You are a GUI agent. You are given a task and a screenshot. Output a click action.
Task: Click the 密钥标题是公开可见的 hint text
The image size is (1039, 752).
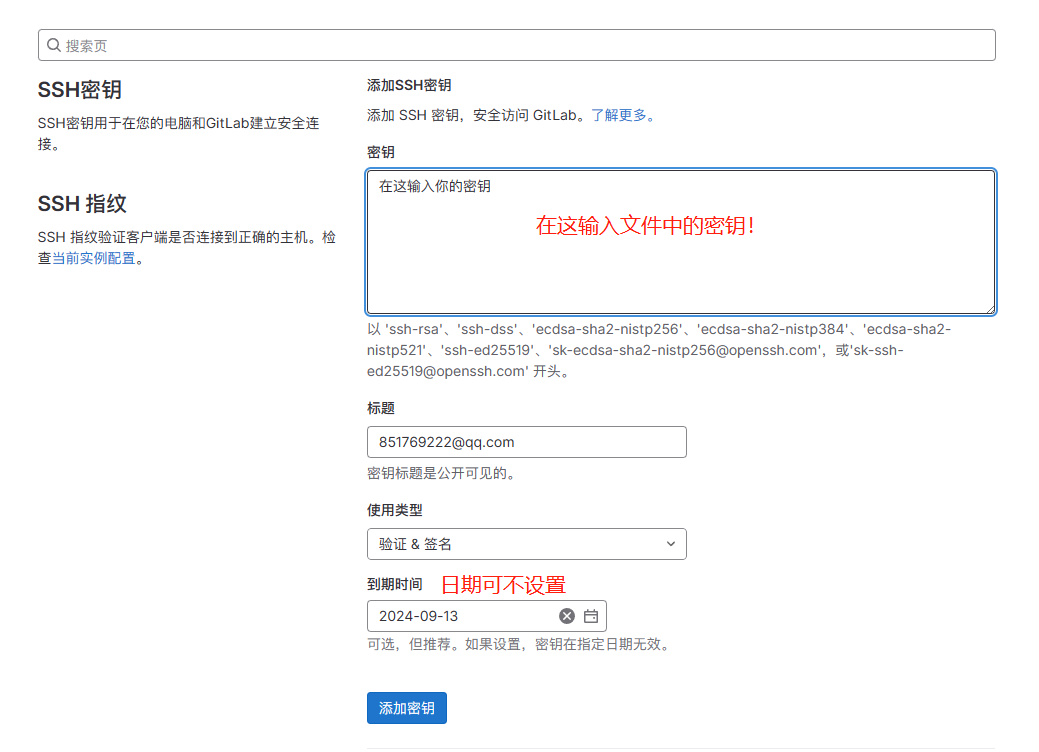(443, 473)
